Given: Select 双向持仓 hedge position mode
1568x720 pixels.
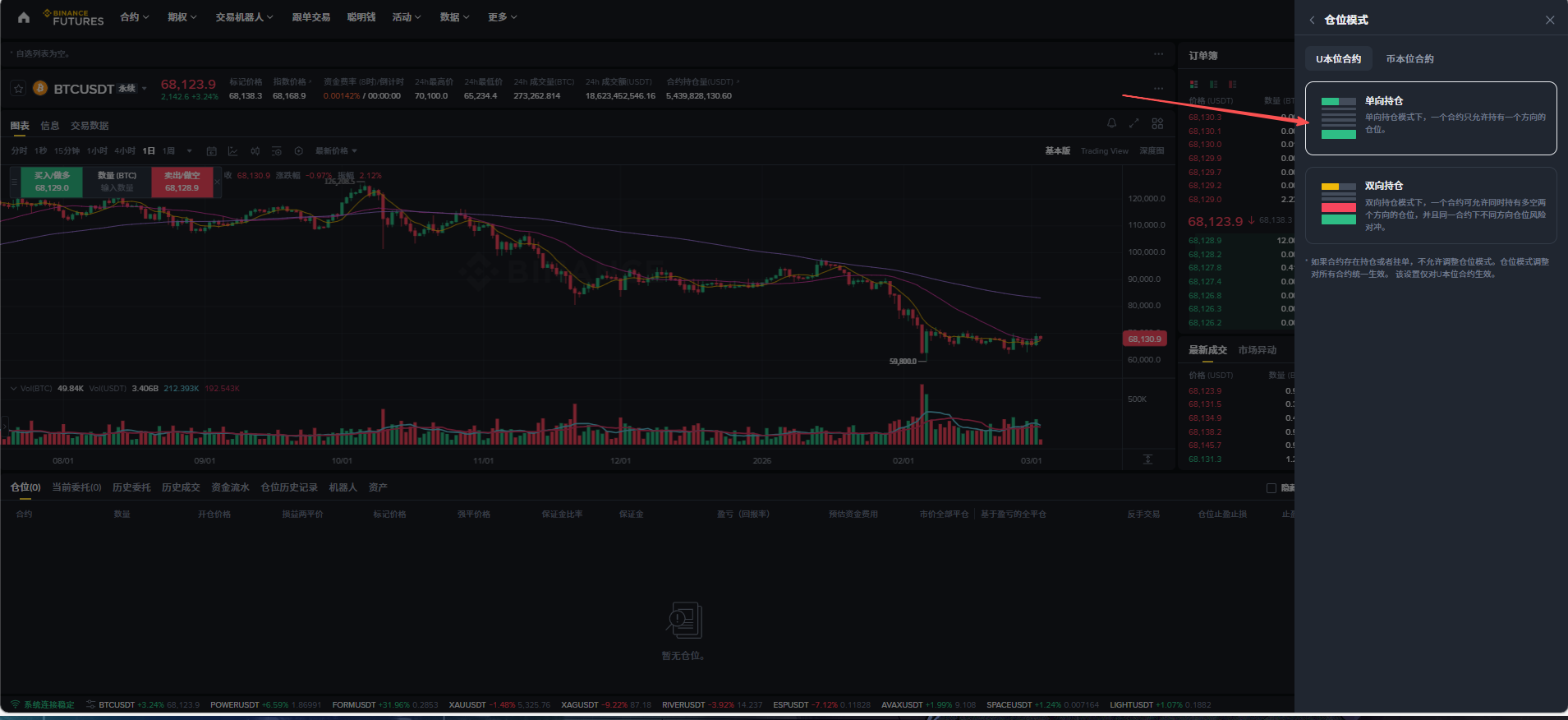Looking at the screenshot, I should pos(1430,205).
